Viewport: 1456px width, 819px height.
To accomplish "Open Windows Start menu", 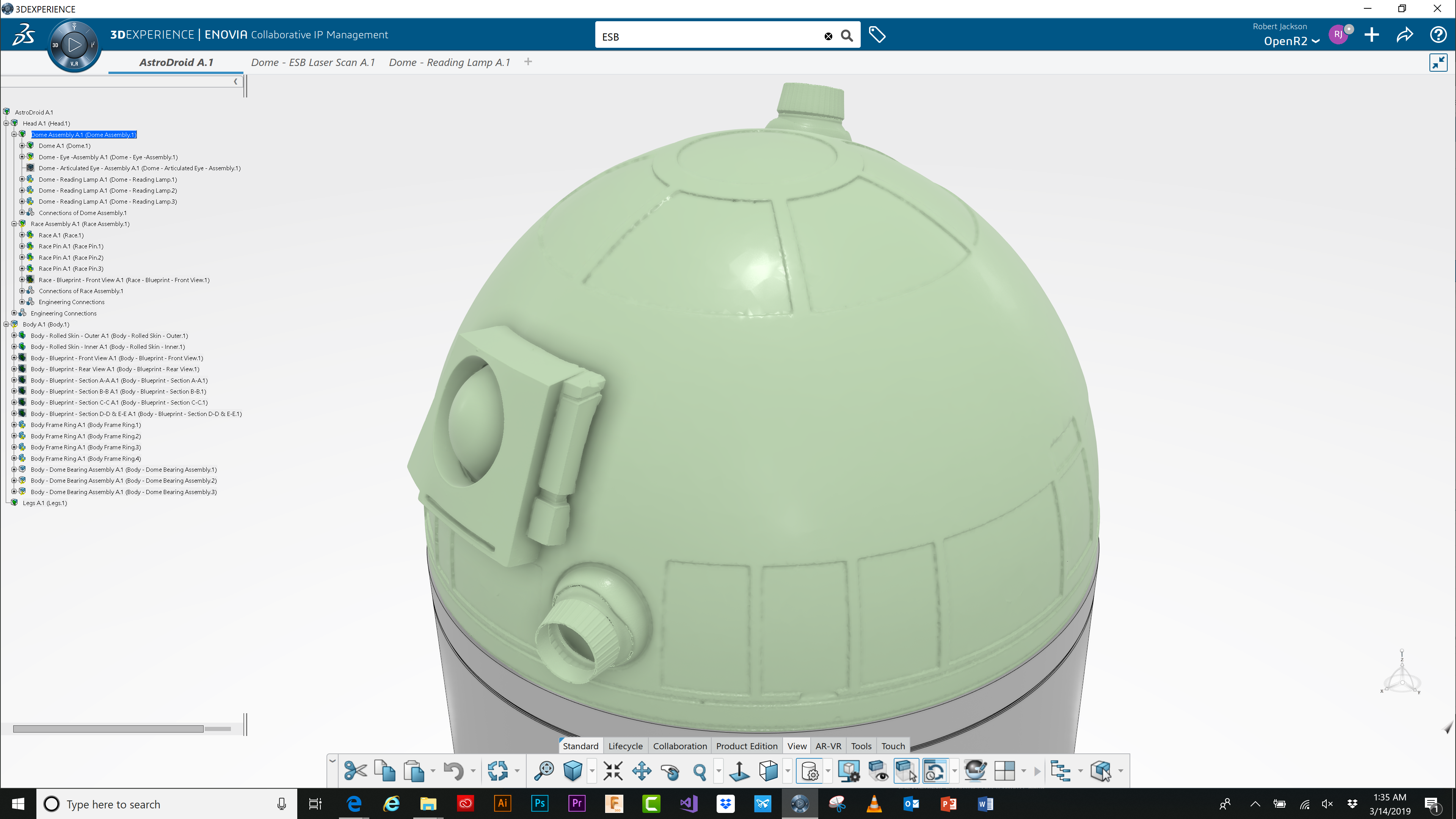I will coord(18,804).
